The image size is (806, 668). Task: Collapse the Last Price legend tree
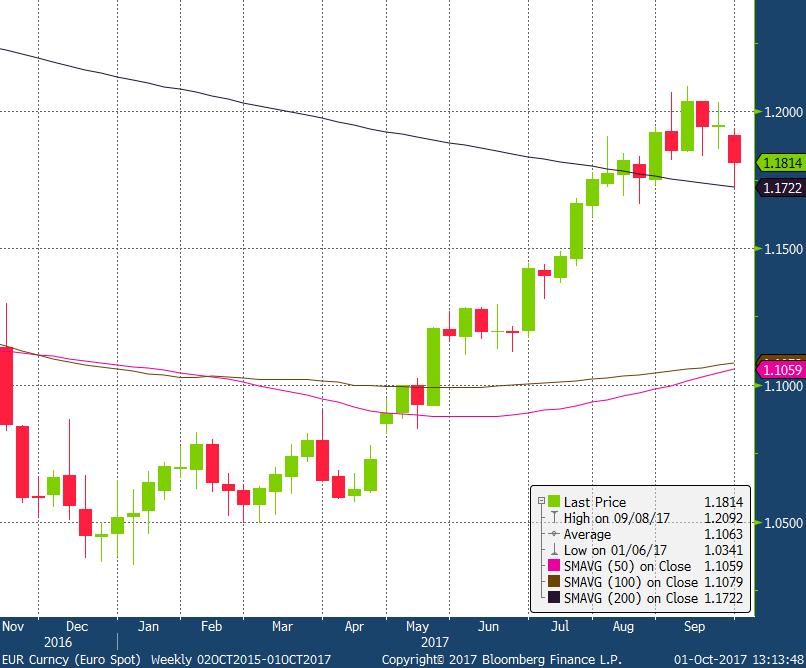click(x=539, y=502)
